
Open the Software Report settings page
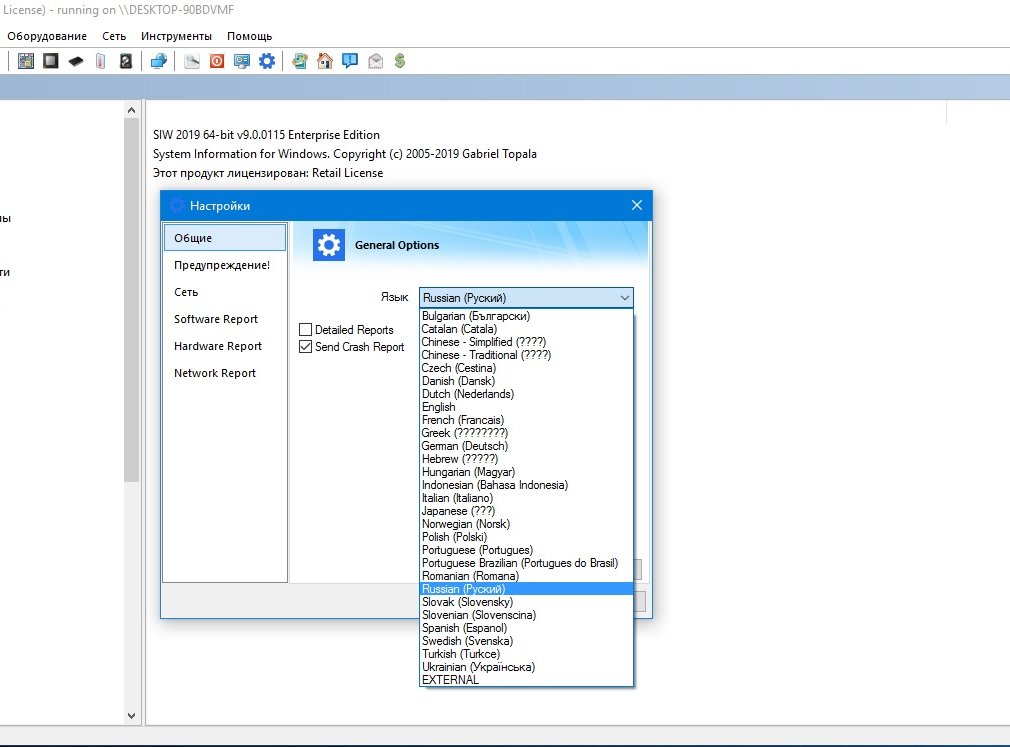click(x=225, y=319)
